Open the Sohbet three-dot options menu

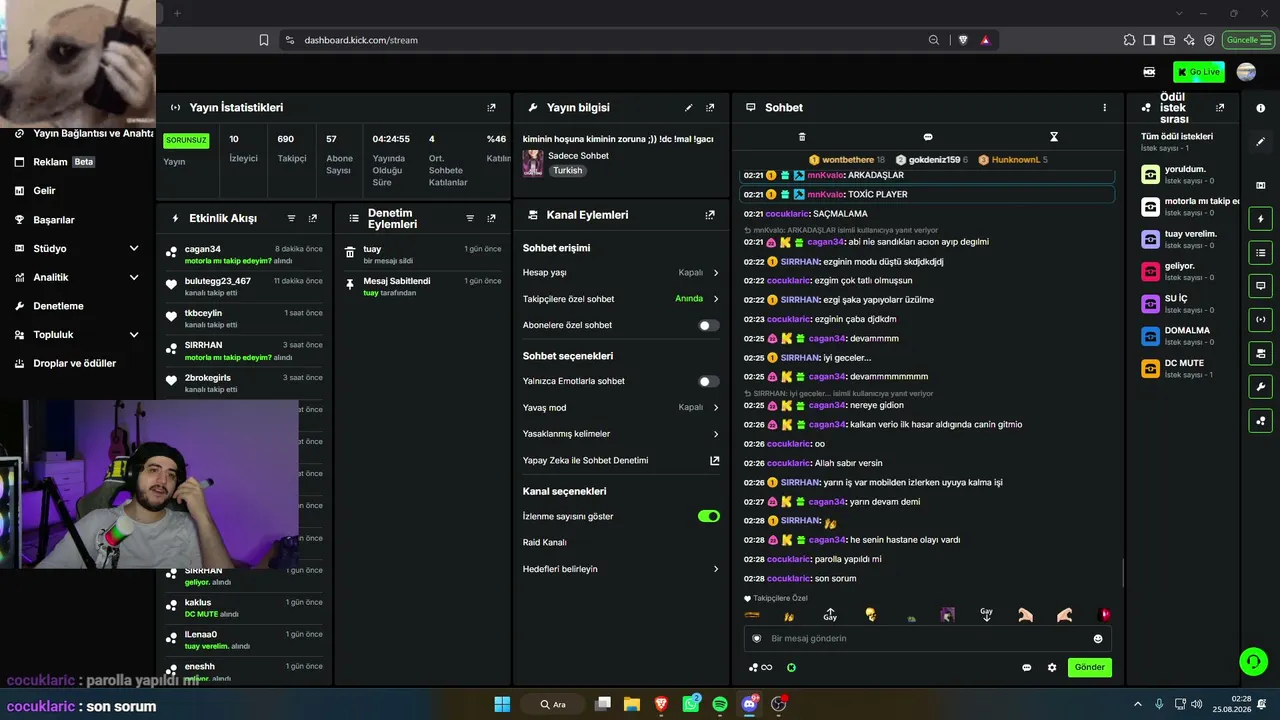coord(1105,108)
